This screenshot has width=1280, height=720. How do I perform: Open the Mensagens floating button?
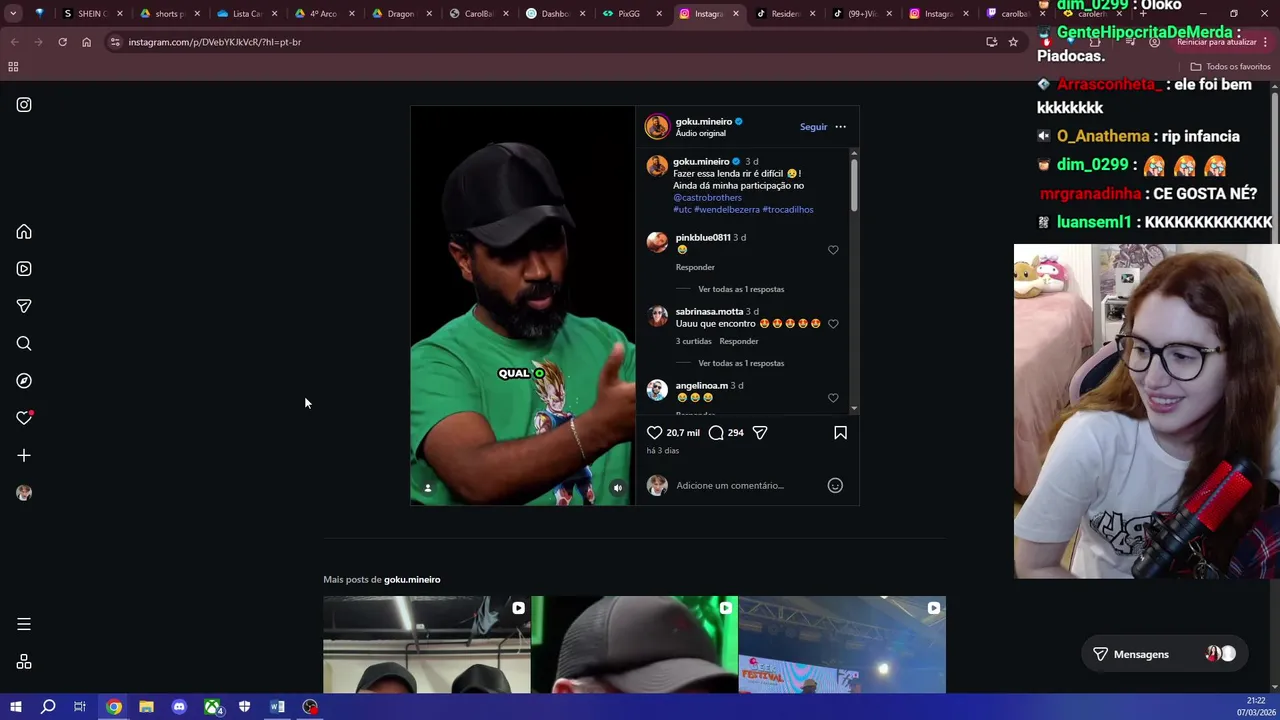pos(1164,654)
